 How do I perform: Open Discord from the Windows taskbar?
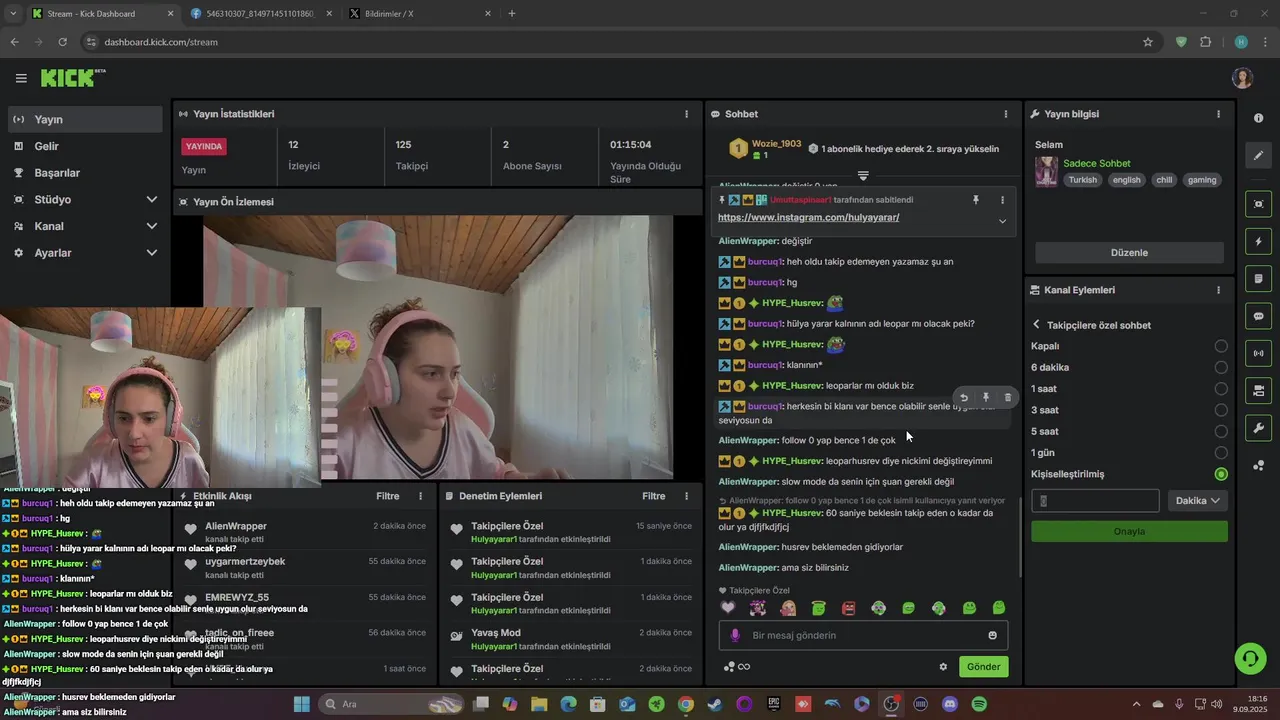(x=950, y=704)
